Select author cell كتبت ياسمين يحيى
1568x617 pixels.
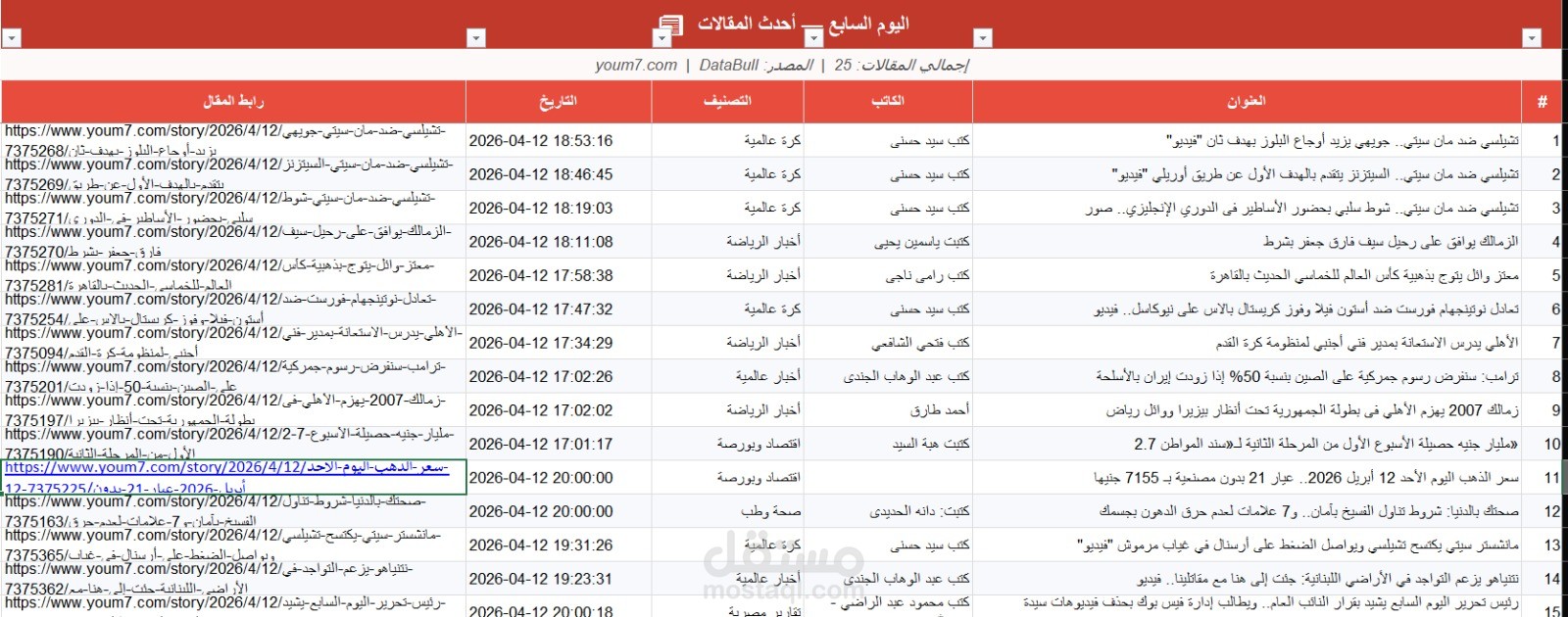(x=888, y=242)
